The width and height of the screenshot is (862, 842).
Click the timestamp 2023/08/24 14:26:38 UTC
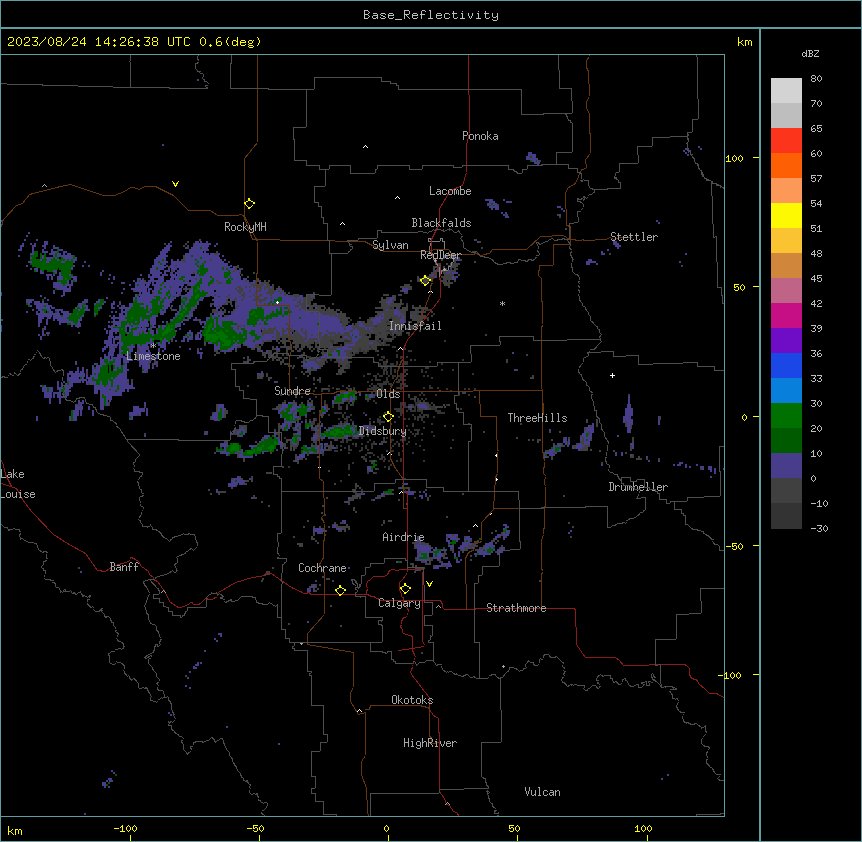coord(98,42)
